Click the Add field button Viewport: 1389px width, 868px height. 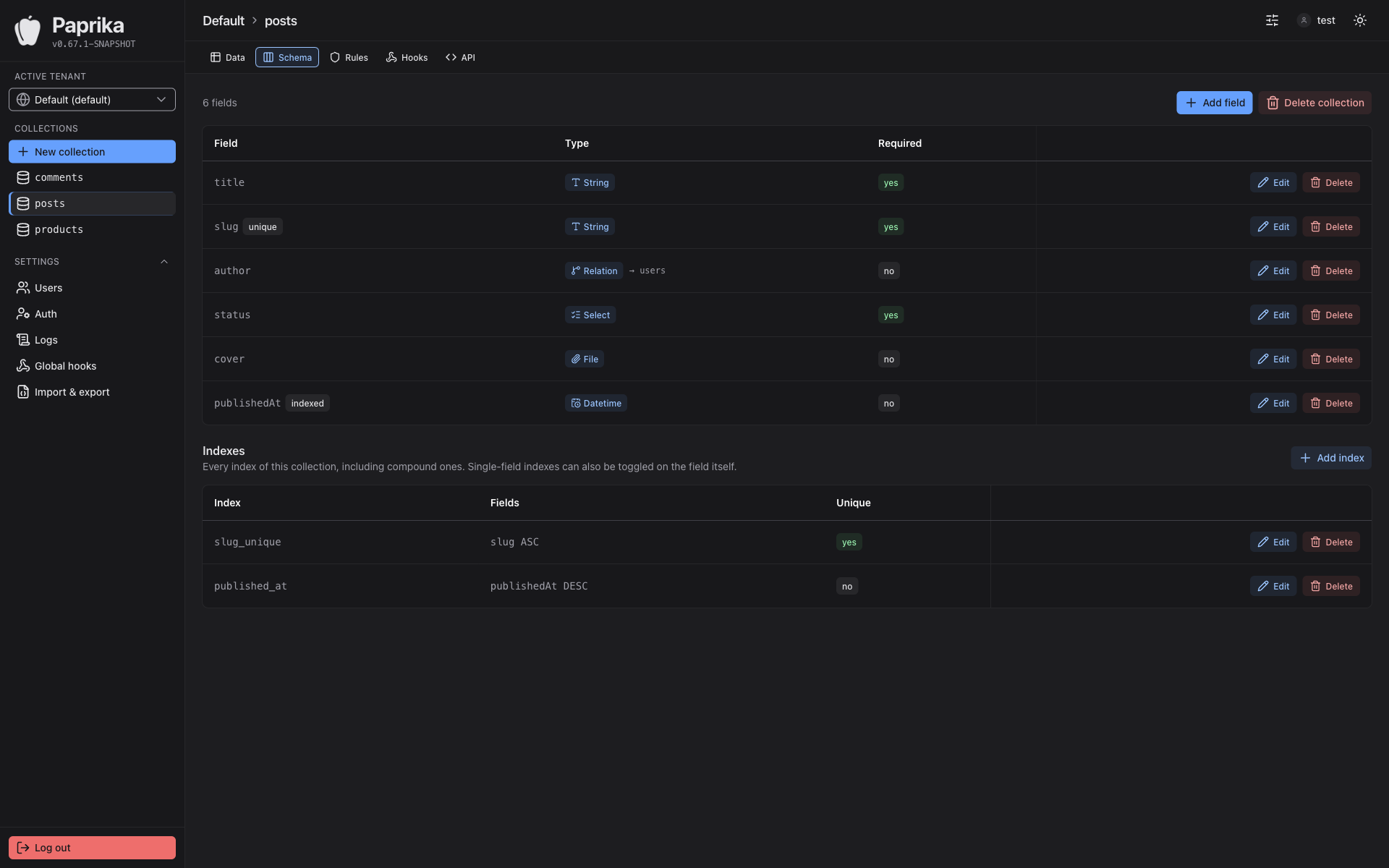(x=1214, y=103)
